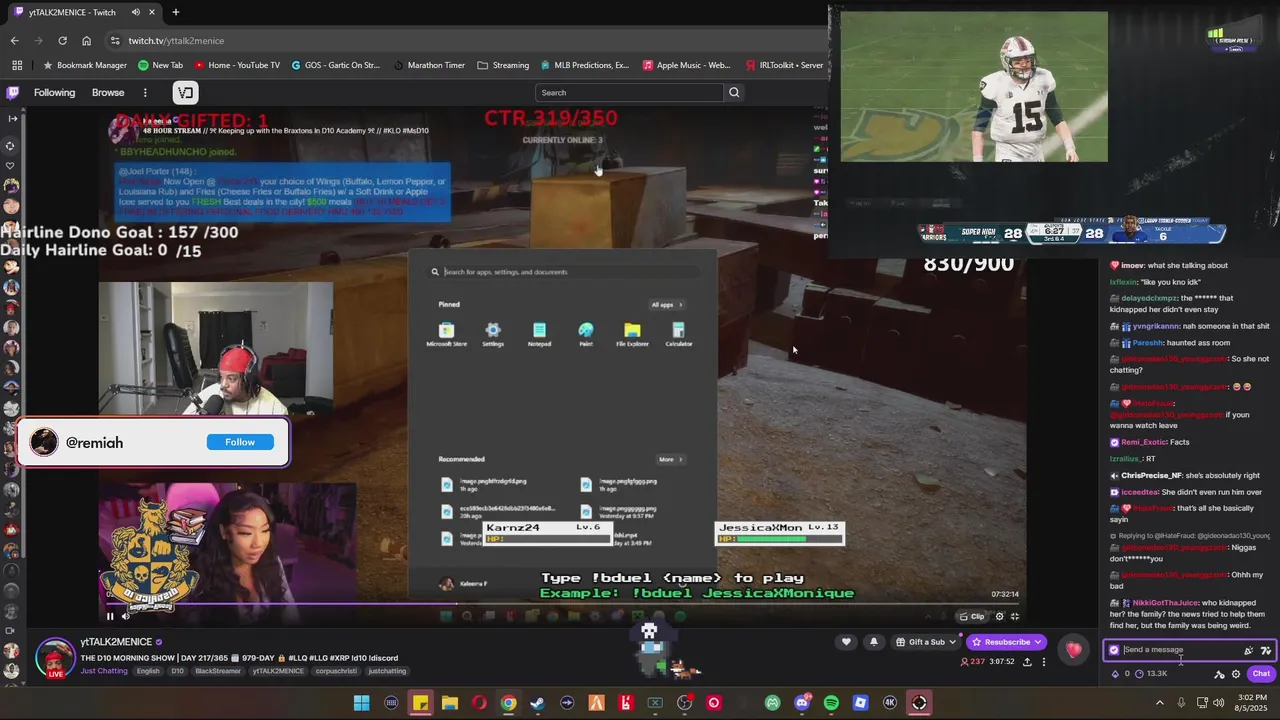Screen dimensions: 1280x720
Task: Select the English stream tag
Action: (148, 671)
